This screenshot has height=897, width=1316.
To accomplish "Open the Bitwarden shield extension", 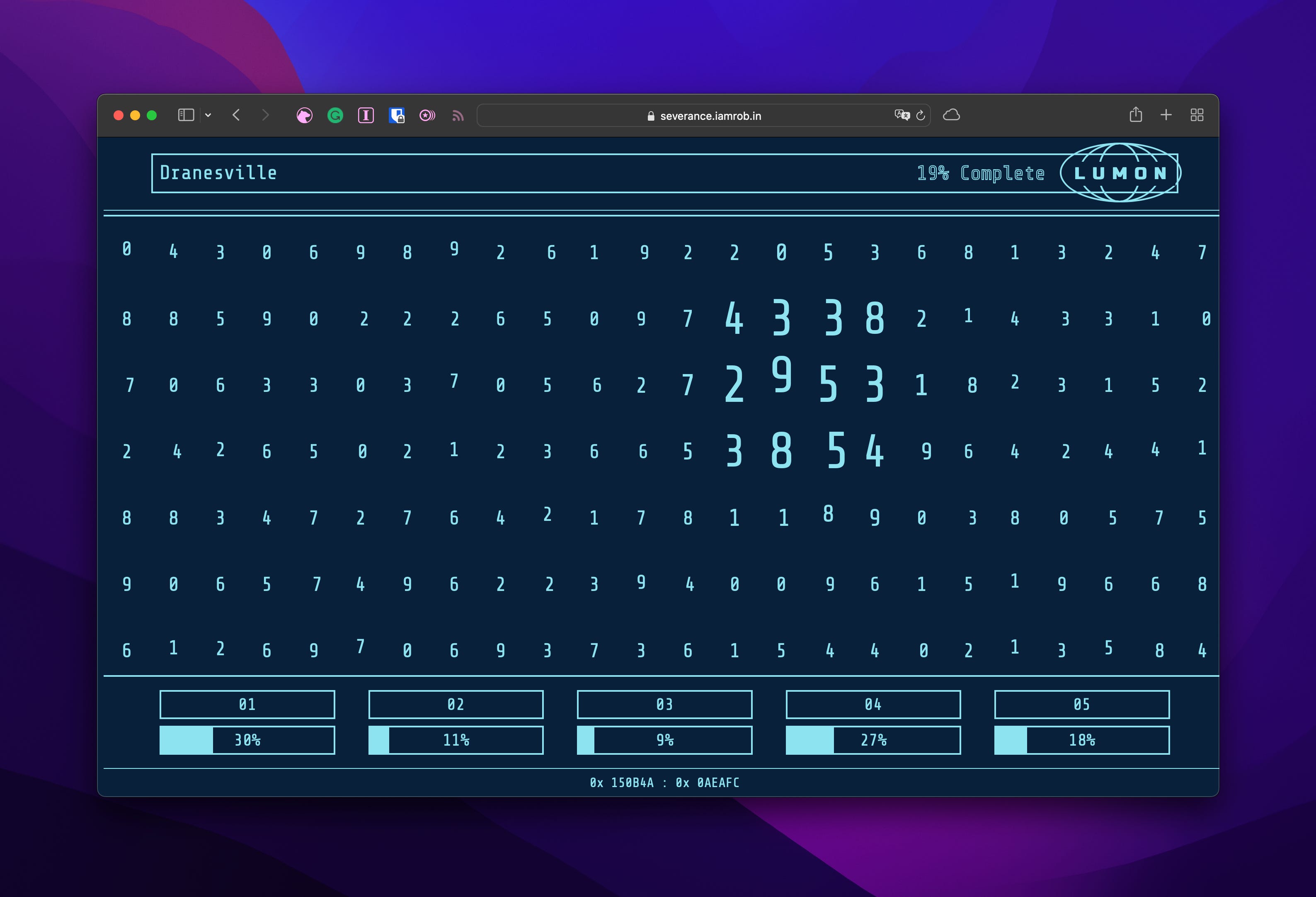I will [396, 116].
